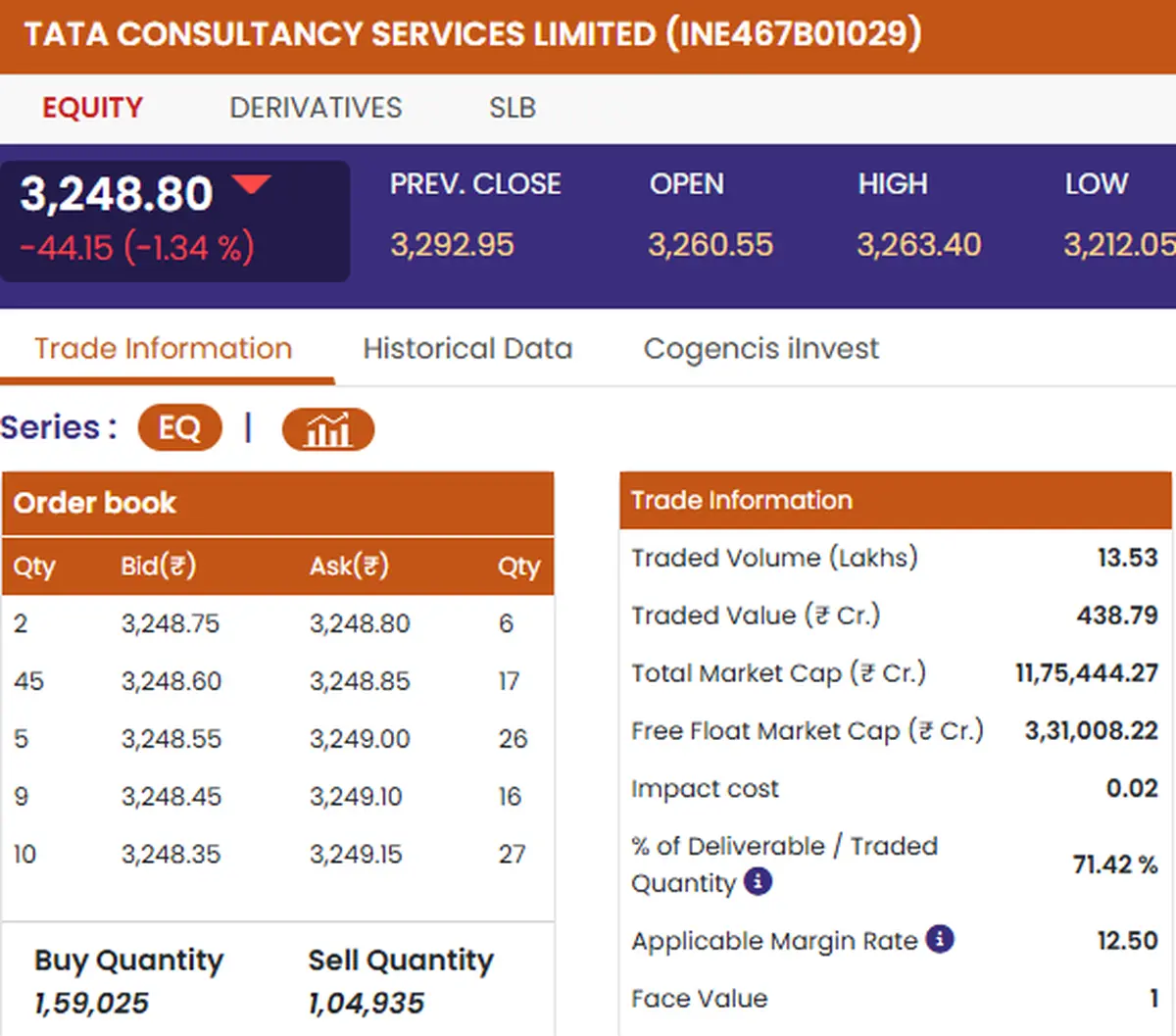Screen dimensions: 1176x1036
Task: Click bid price 3,248.55
Action: click(171, 739)
